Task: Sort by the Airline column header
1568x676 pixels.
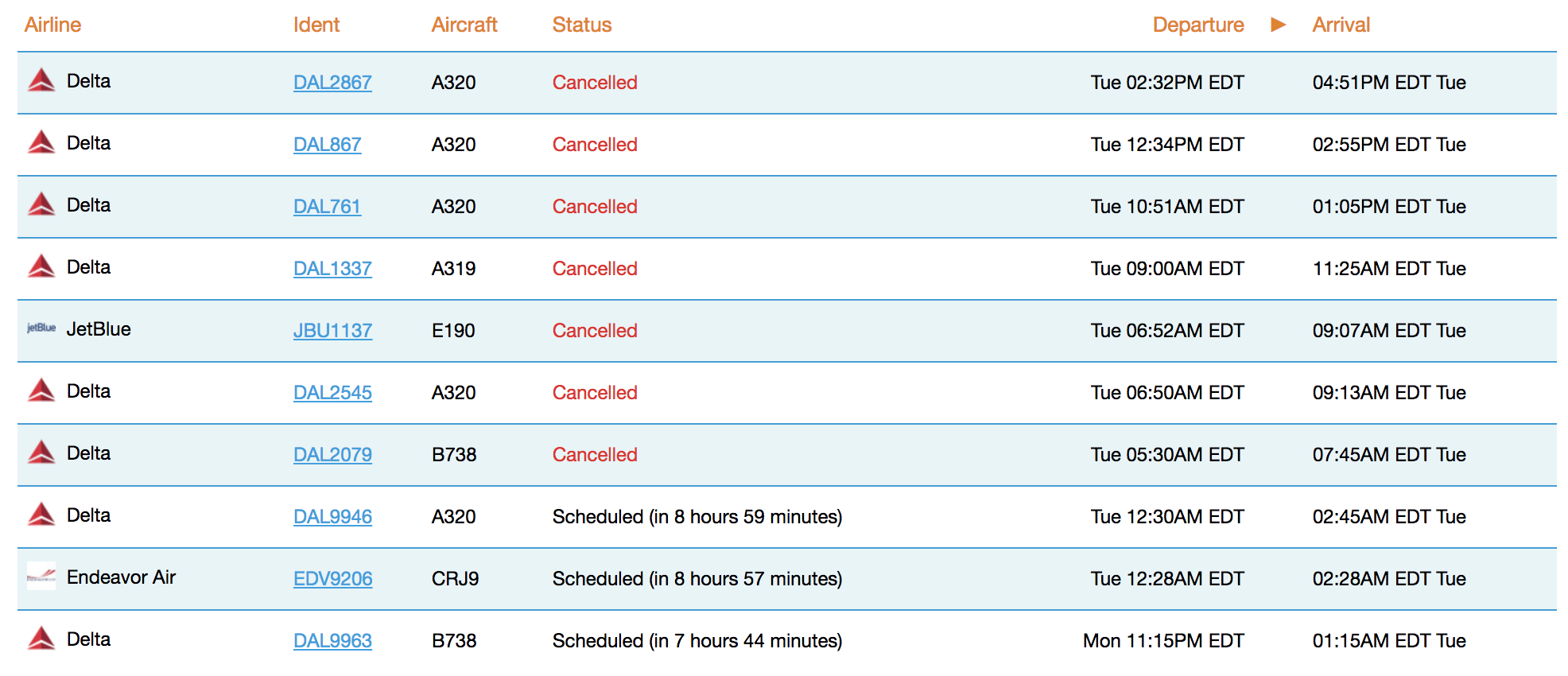Action: (x=52, y=25)
